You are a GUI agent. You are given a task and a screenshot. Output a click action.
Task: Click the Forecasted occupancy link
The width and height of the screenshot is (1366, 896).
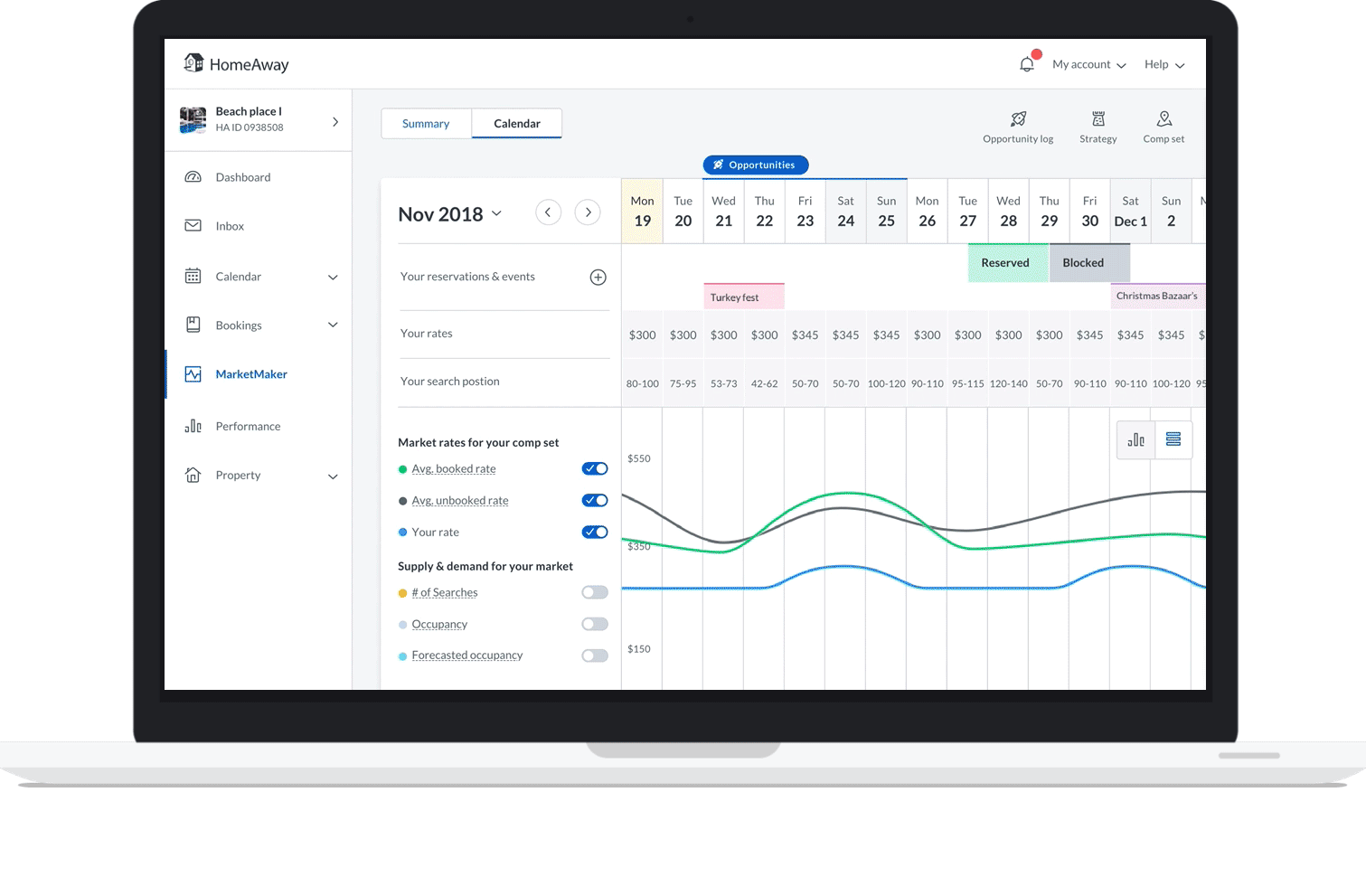point(467,655)
